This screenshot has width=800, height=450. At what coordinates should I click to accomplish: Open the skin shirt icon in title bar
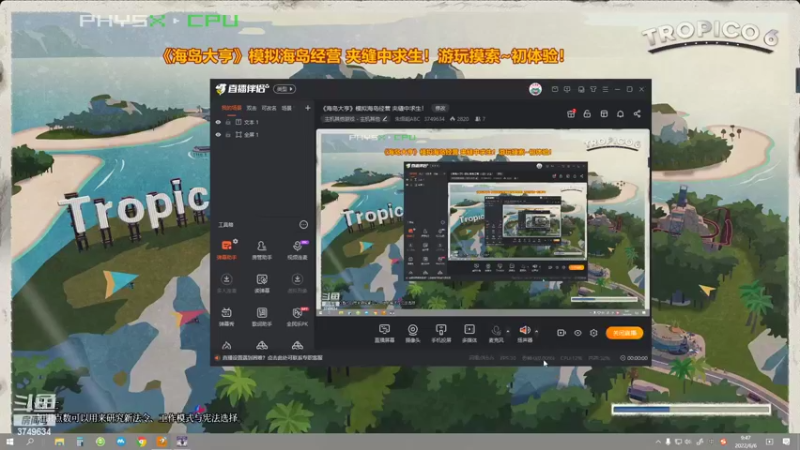593,89
